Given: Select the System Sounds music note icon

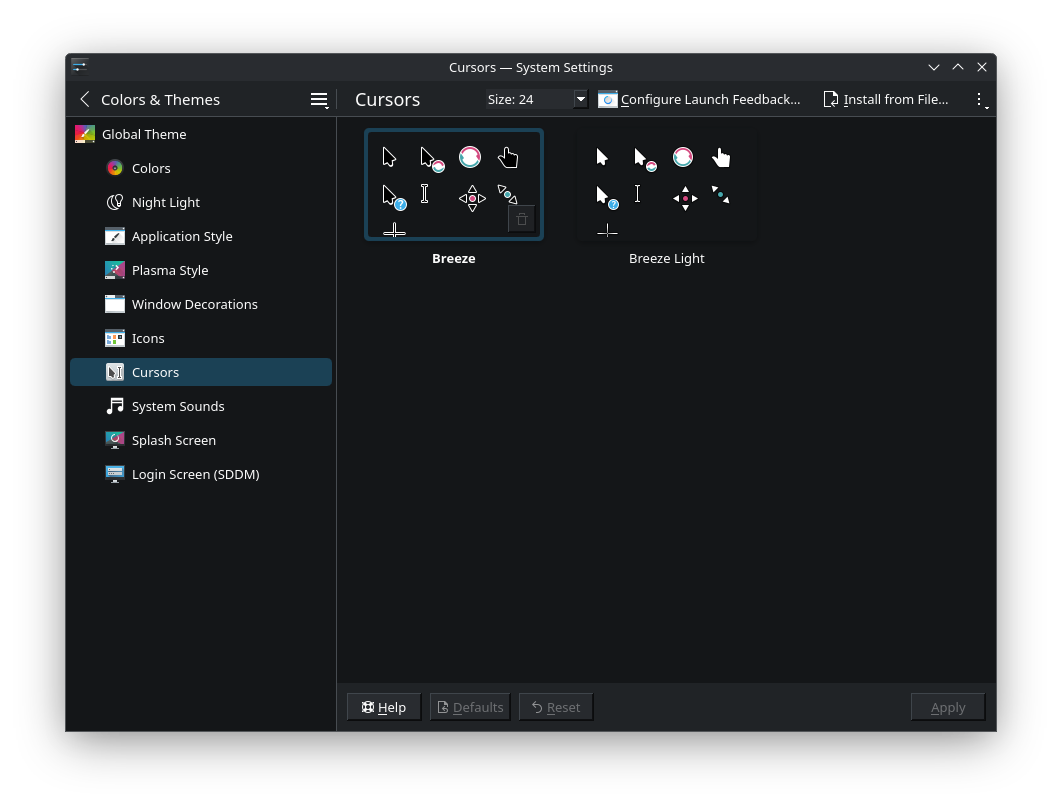Looking at the screenshot, I should [115, 406].
